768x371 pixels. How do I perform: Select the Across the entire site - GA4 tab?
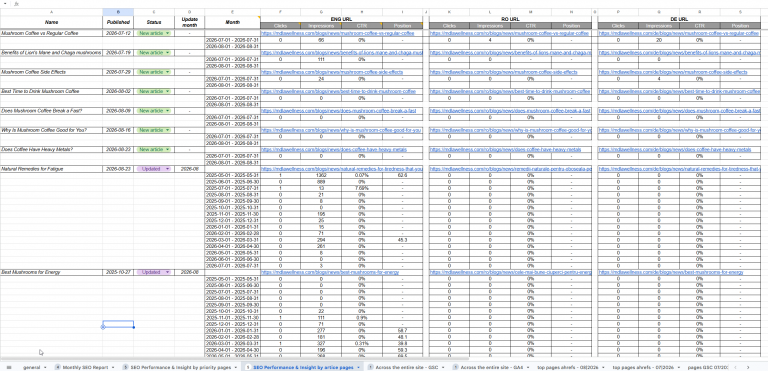coord(491,367)
